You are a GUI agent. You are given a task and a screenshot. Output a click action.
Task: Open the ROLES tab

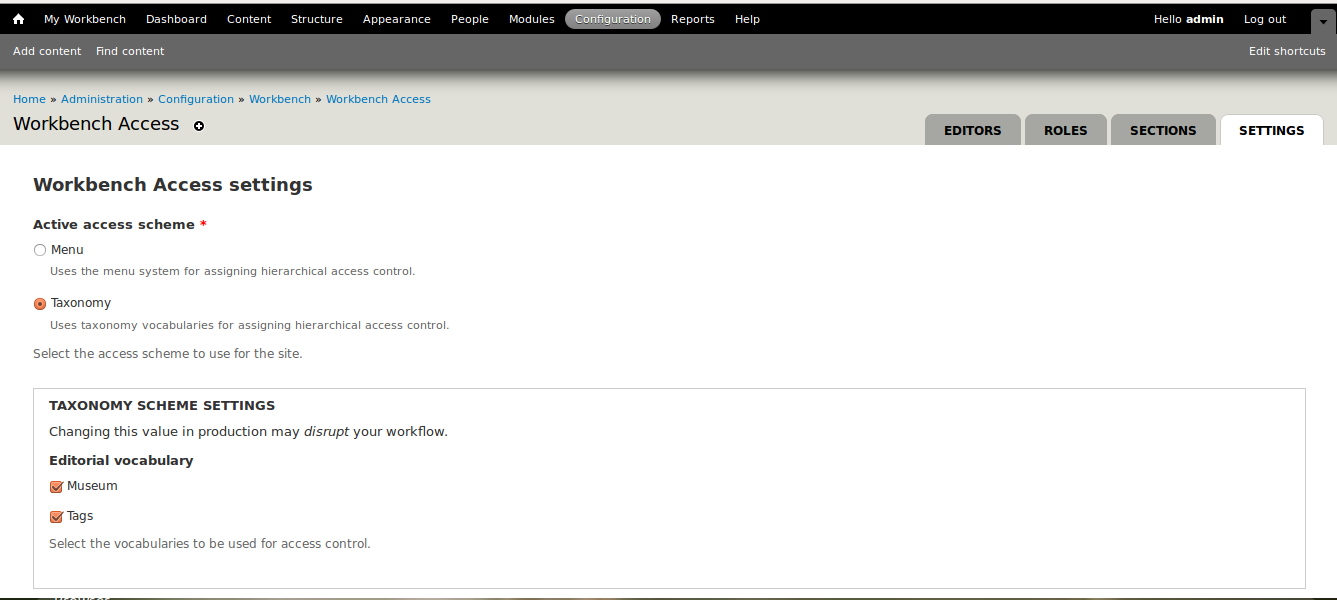(1065, 130)
